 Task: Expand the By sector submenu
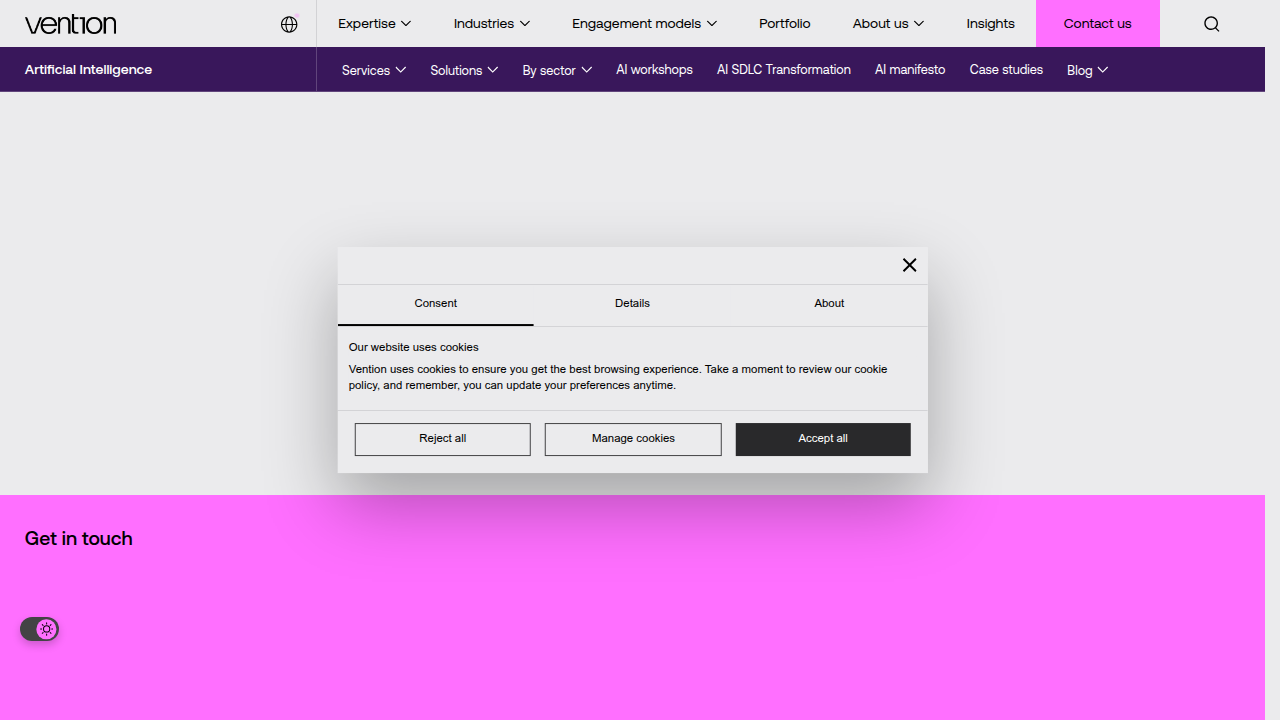coord(557,70)
